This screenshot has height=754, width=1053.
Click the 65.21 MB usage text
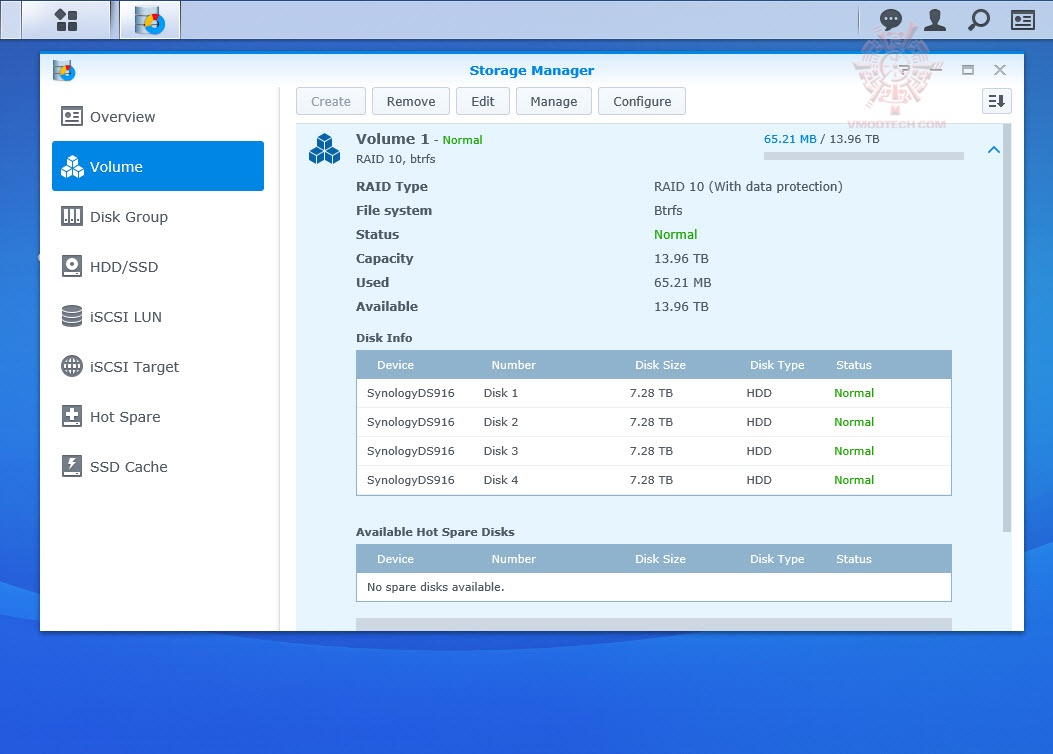pyautogui.click(x=790, y=139)
